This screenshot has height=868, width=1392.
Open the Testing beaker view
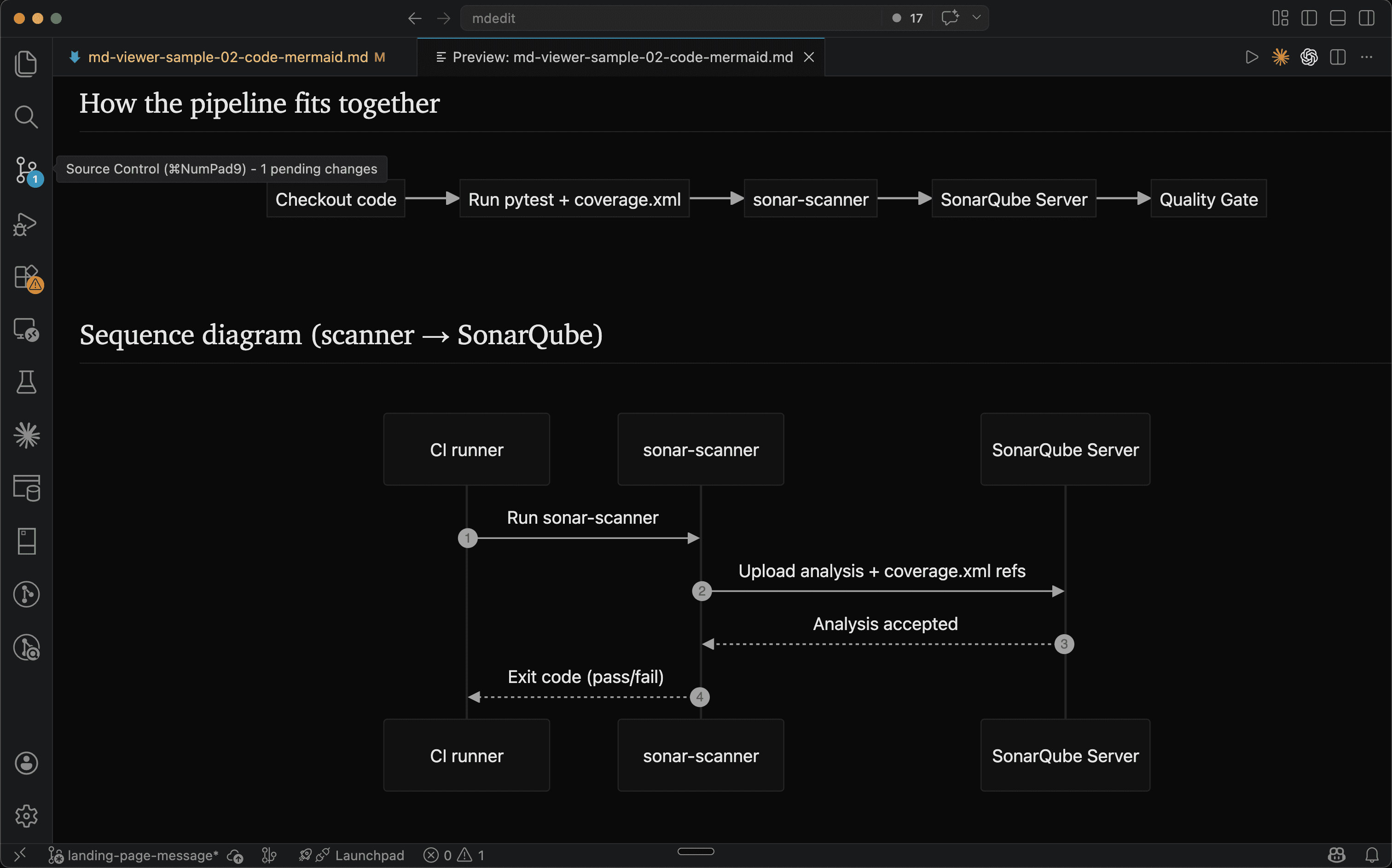(26, 382)
